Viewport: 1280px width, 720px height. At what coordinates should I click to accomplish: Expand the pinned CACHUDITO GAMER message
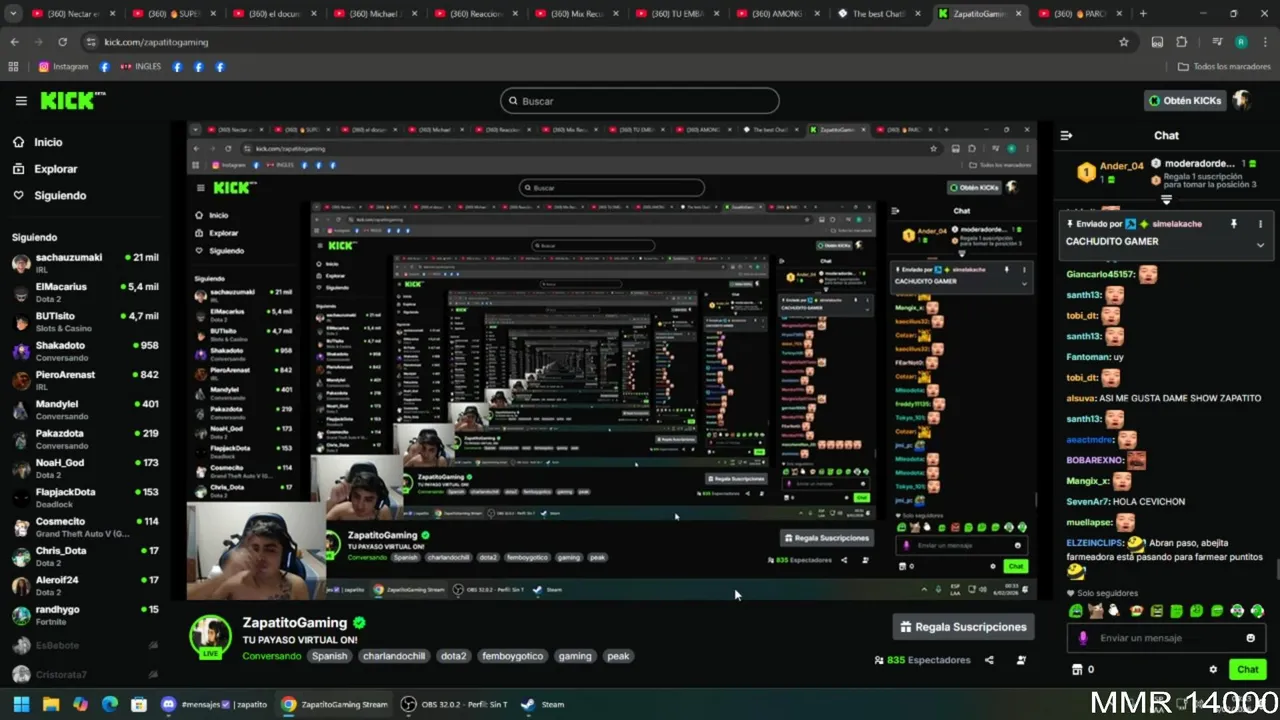coord(1260,244)
